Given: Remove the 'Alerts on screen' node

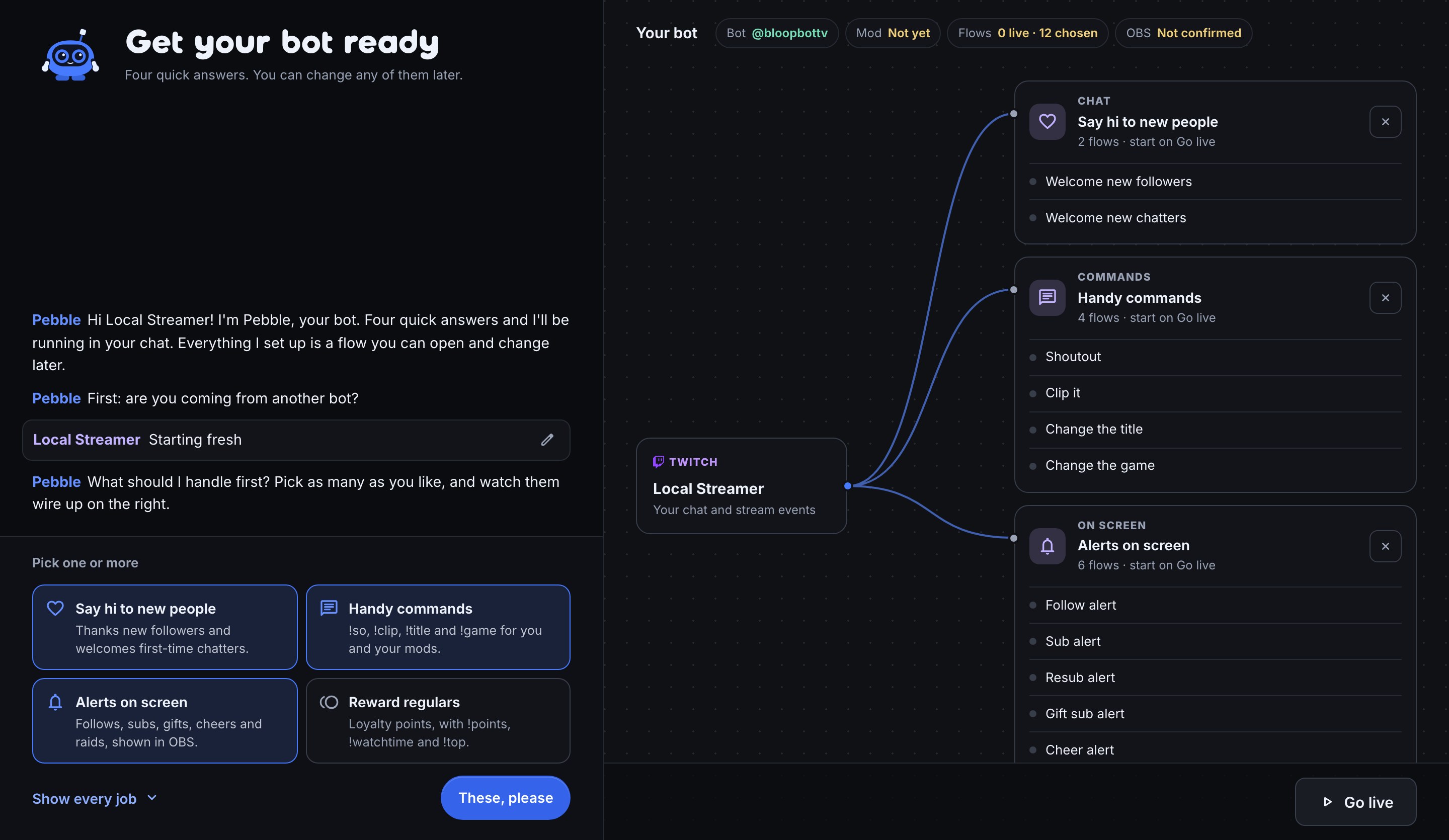Looking at the screenshot, I should pyautogui.click(x=1385, y=546).
